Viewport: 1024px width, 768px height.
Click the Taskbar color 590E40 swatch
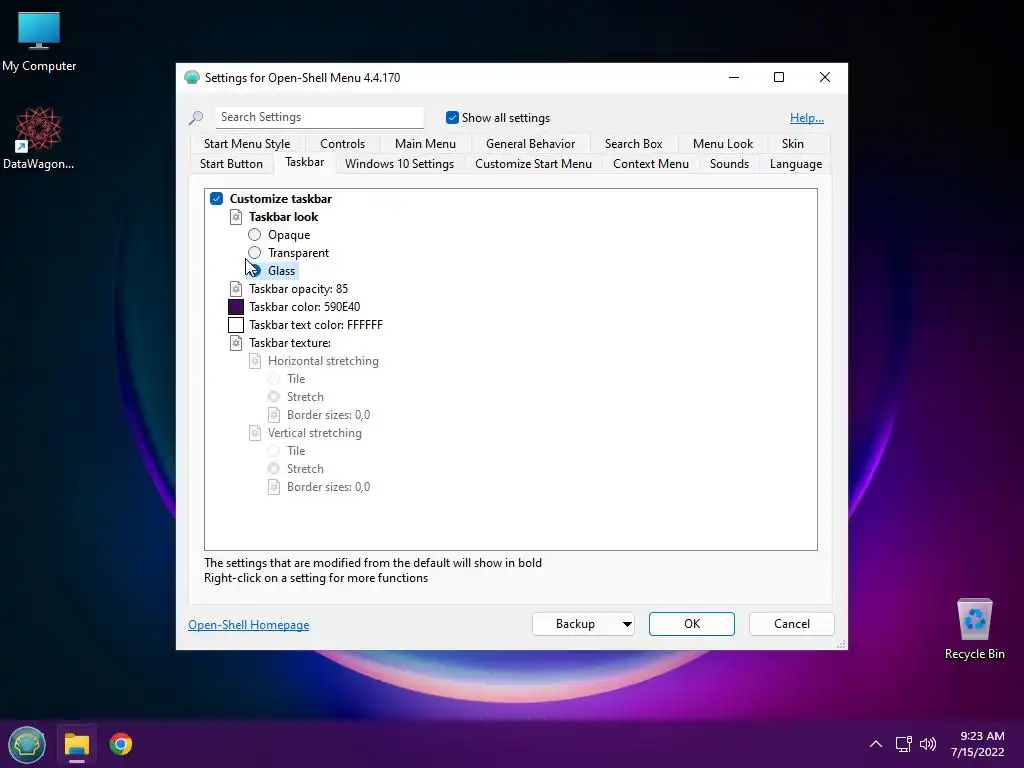pyautogui.click(x=236, y=307)
